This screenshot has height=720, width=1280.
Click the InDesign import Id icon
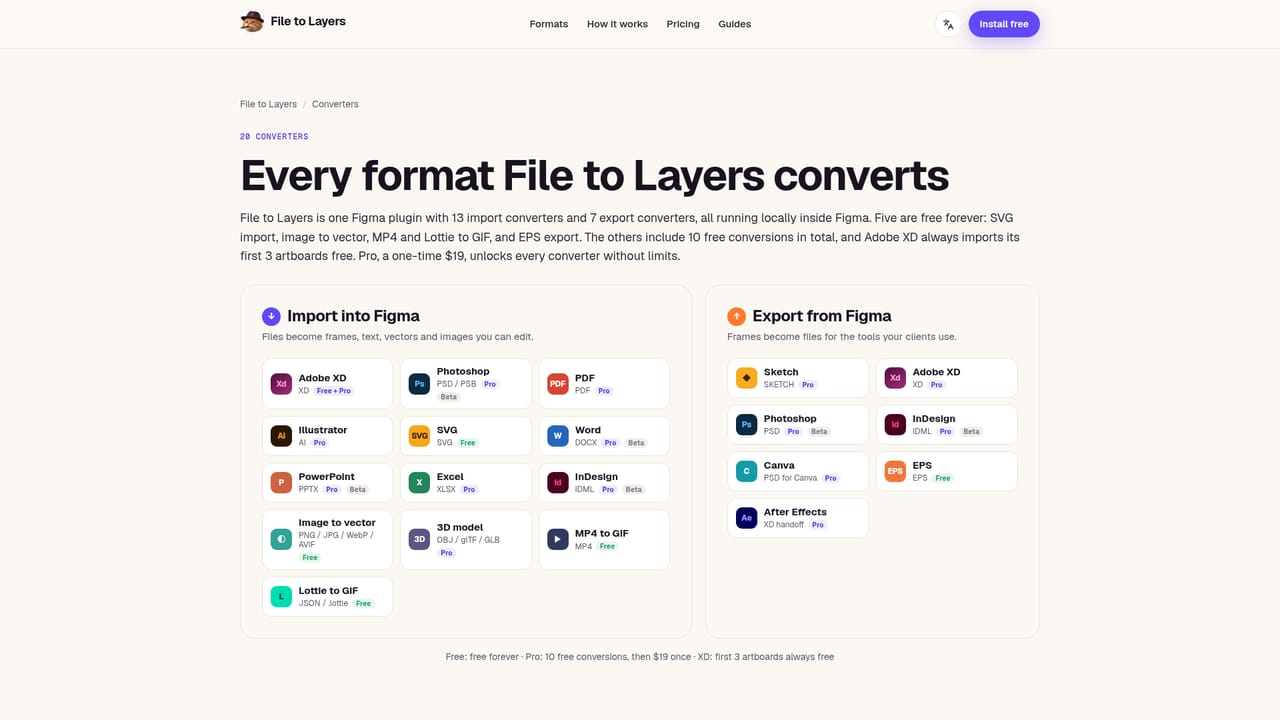point(558,483)
